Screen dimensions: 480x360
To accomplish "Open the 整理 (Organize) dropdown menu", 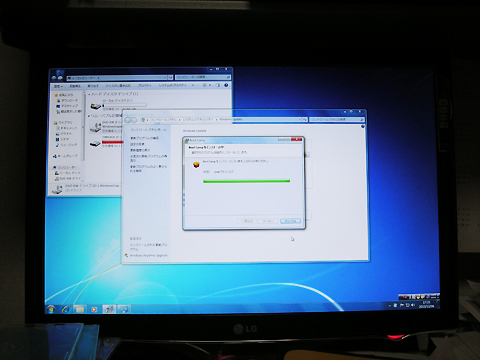I will pos(58,86).
